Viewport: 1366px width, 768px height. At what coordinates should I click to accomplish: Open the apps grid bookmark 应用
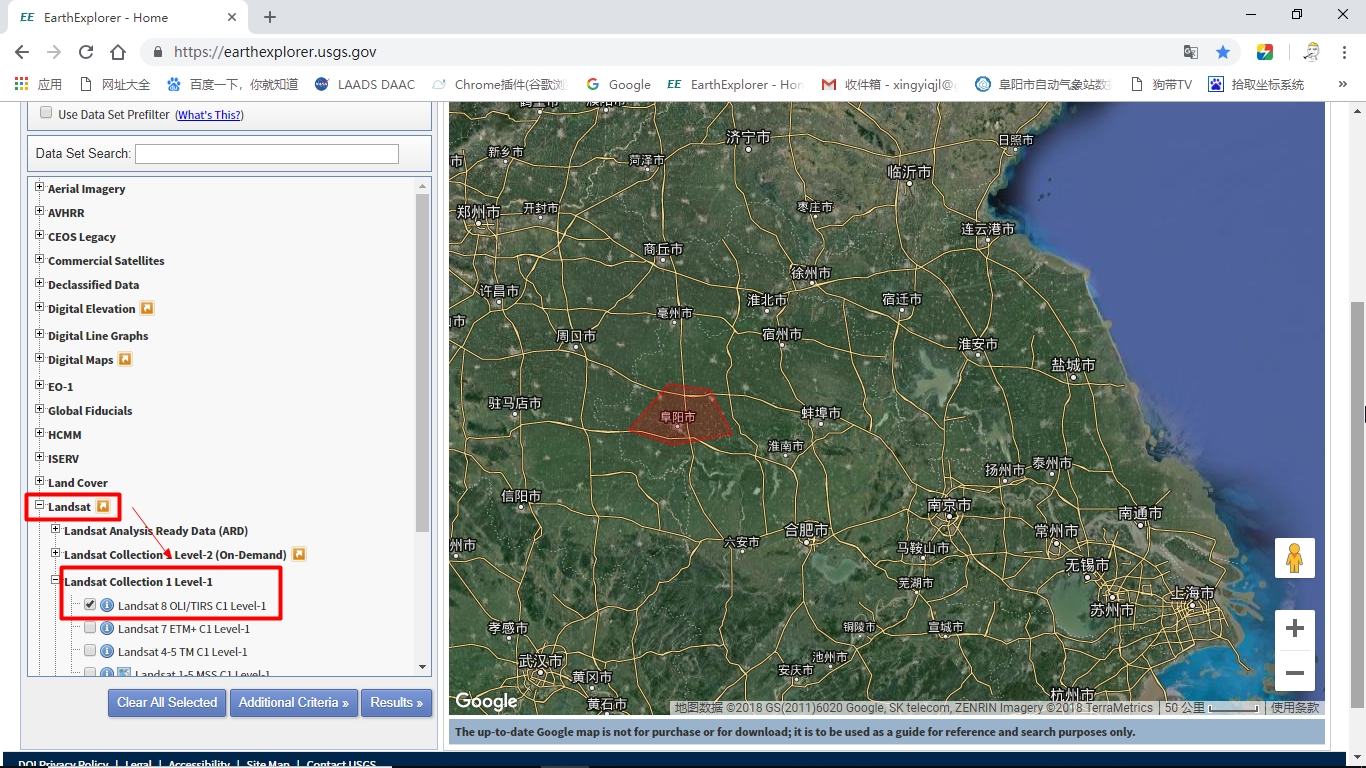38,85
